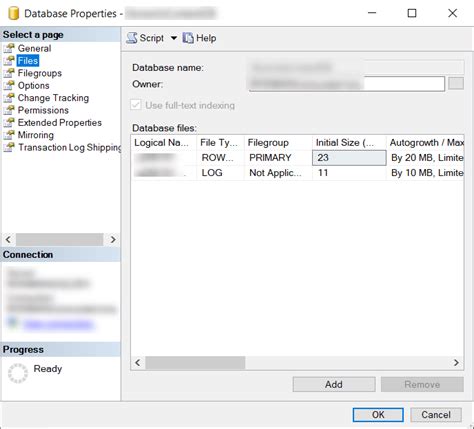Click the Initial Size column header
This screenshot has height=429, width=474.
pyautogui.click(x=349, y=143)
